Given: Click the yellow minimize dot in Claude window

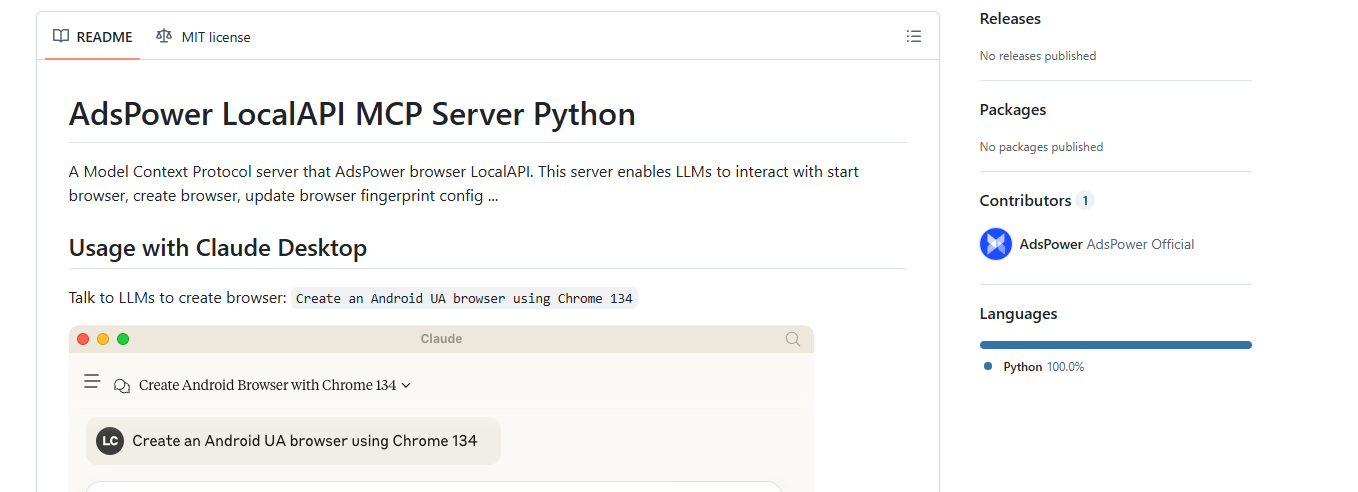Looking at the screenshot, I should pos(103,339).
